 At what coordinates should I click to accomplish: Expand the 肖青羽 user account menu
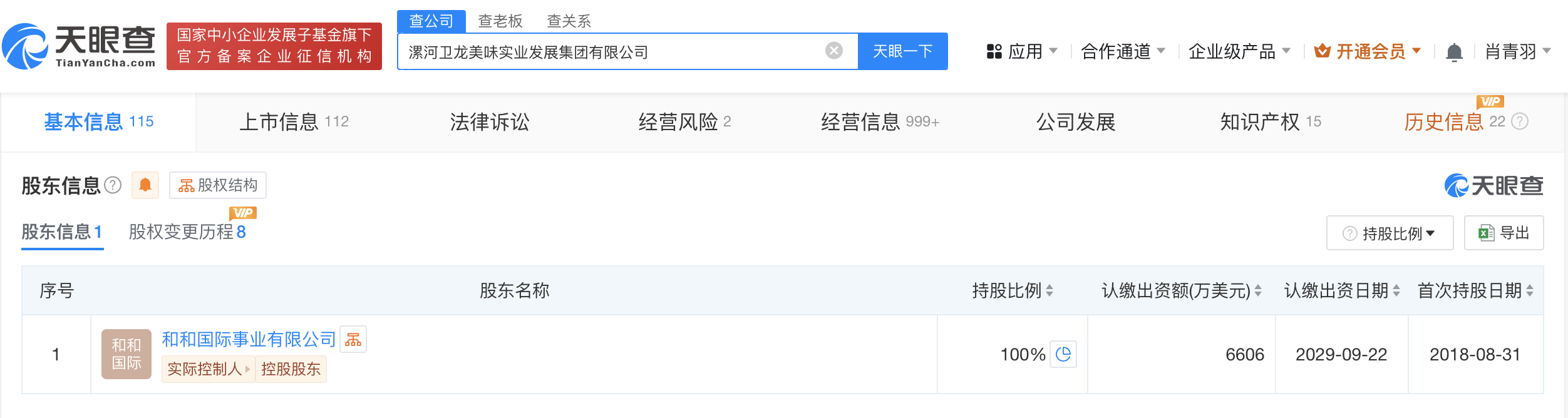tap(1517, 51)
